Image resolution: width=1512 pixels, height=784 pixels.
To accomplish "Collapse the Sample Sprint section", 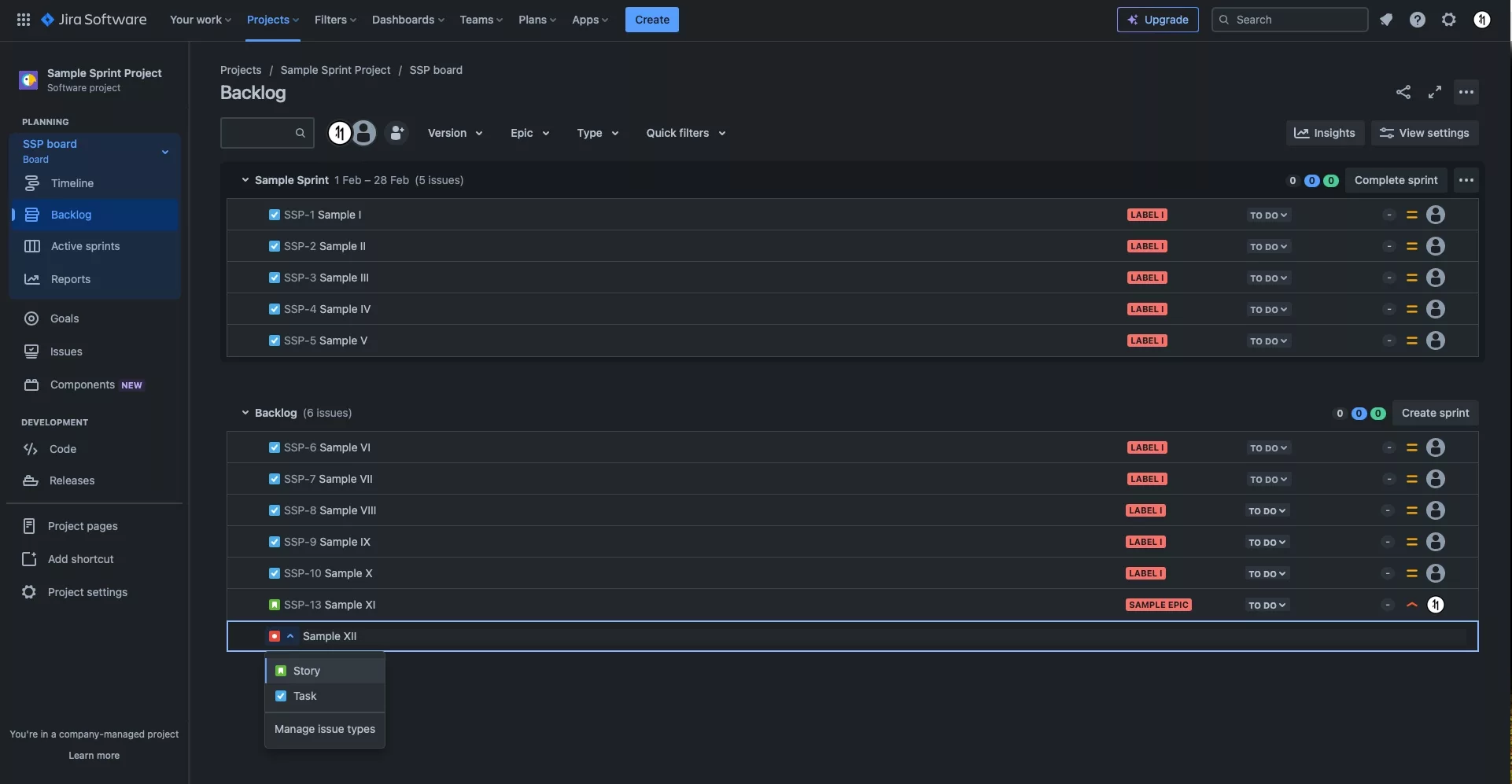I will point(245,180).
